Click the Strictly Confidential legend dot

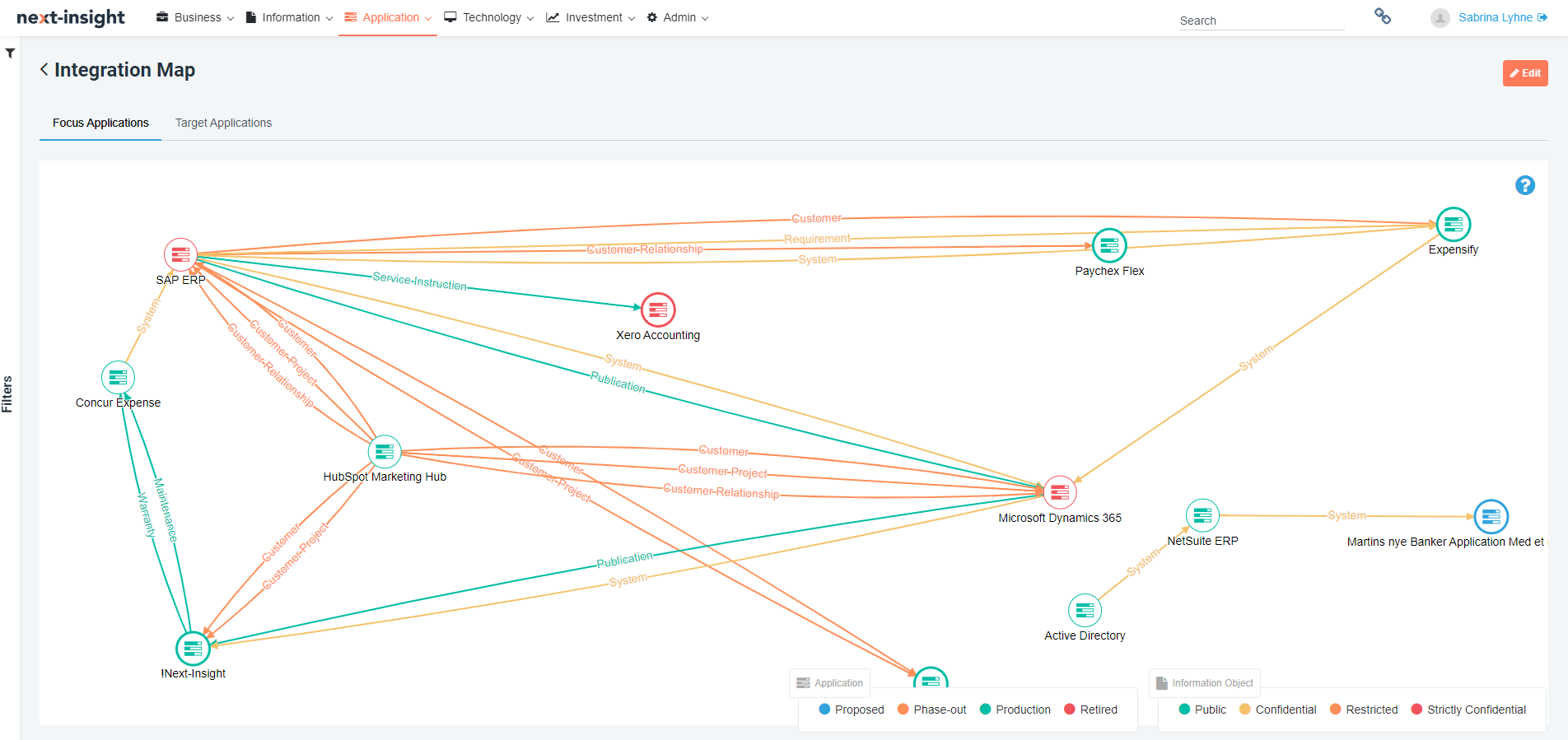pyautogui.click(x=1416, y=709)
